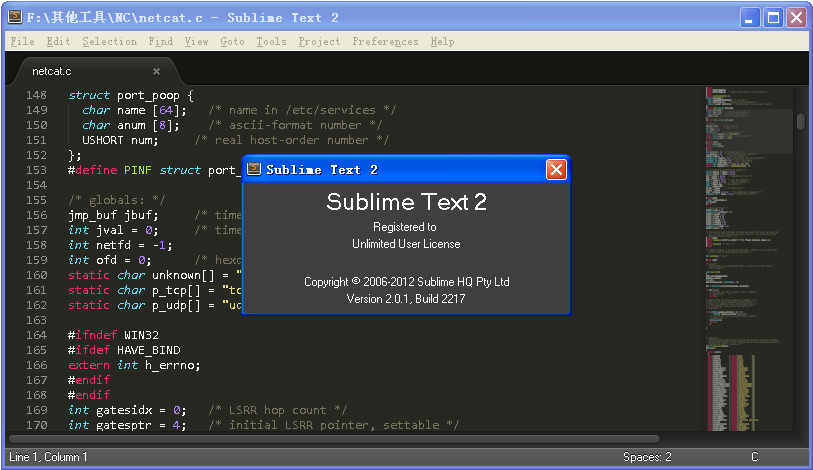Click the 'Sublime Text 2' heading in dialog
The image size is (813, 470).
(406, 202)
